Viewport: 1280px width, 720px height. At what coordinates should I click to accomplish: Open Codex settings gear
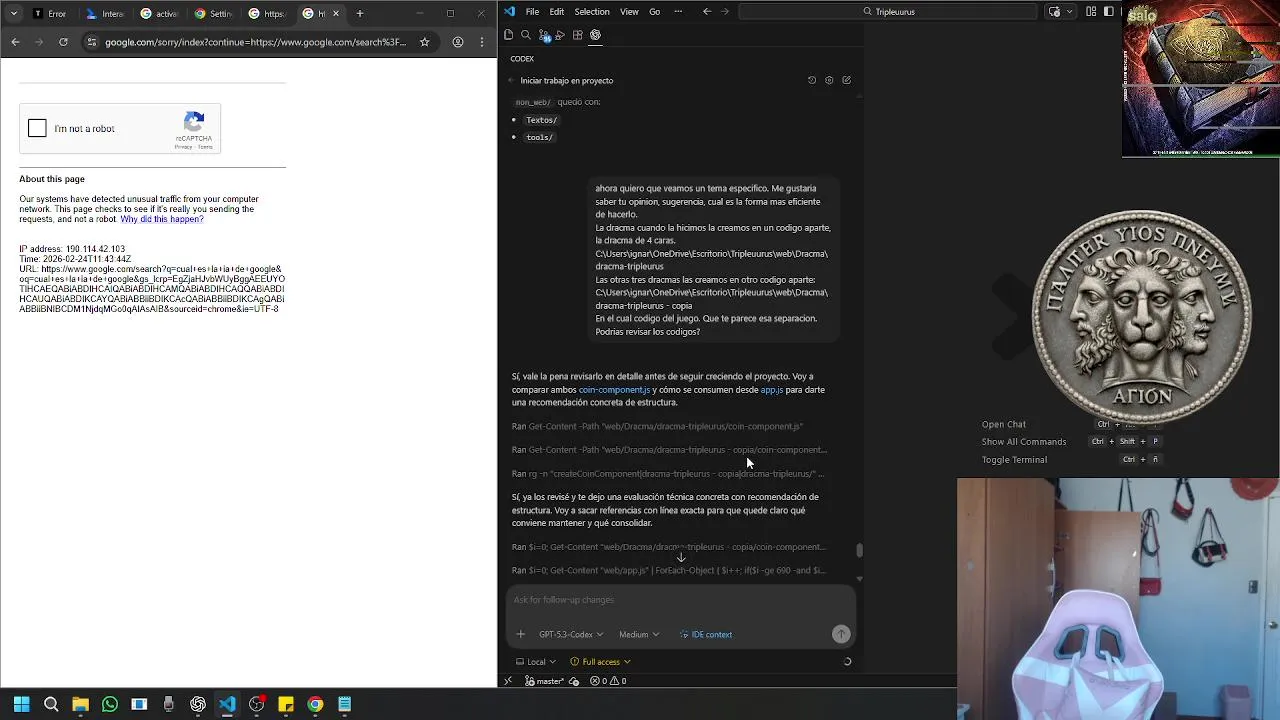829,80
